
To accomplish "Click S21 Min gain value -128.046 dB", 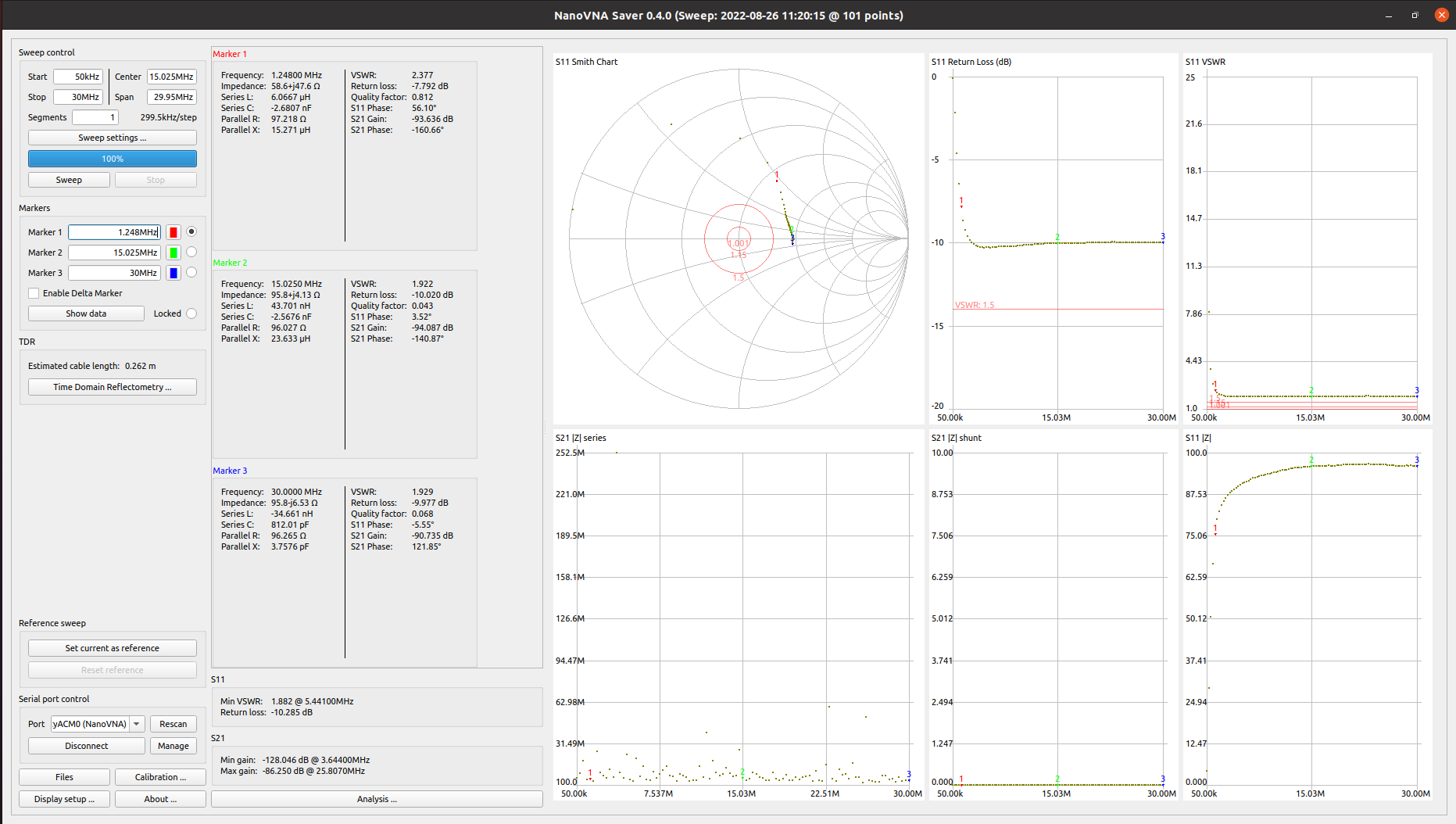I will 316,760.
